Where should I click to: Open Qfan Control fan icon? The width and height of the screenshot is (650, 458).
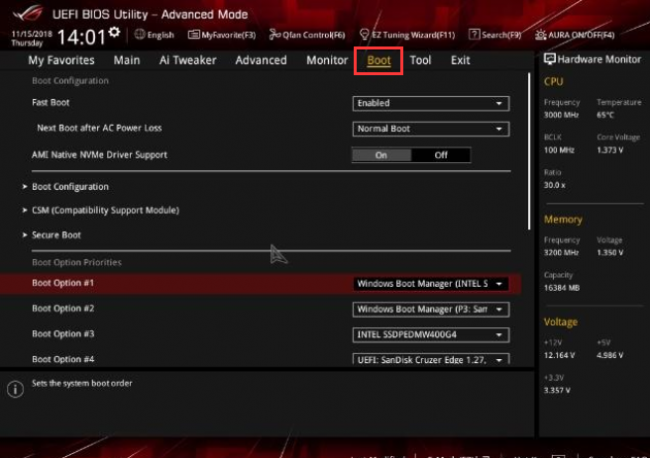pos(274,34)
